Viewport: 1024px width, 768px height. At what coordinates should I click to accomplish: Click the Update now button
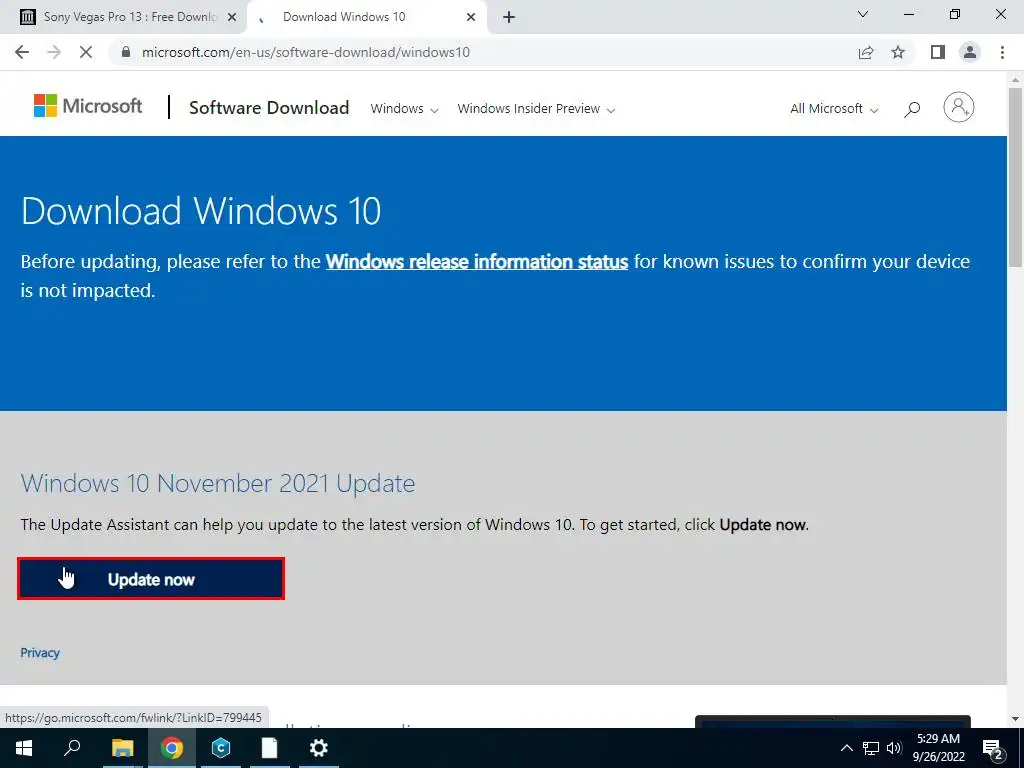click(x=151, y=579)
